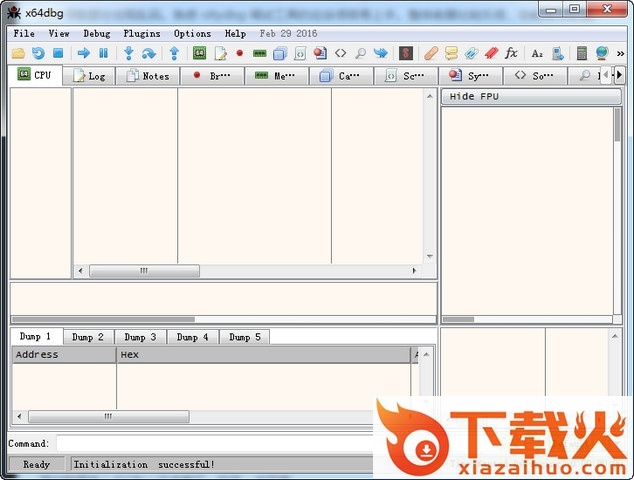The width and height of the screenshot is (634, 480).
Task: Click the dump pane horizontal scrollbar thumb
Action: coord(108,416)
